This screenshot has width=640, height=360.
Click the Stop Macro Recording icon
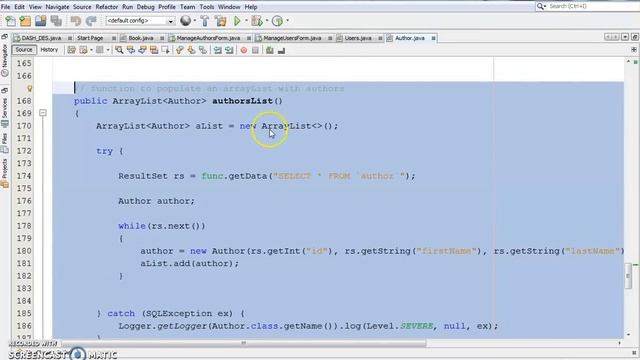[255, 50]
